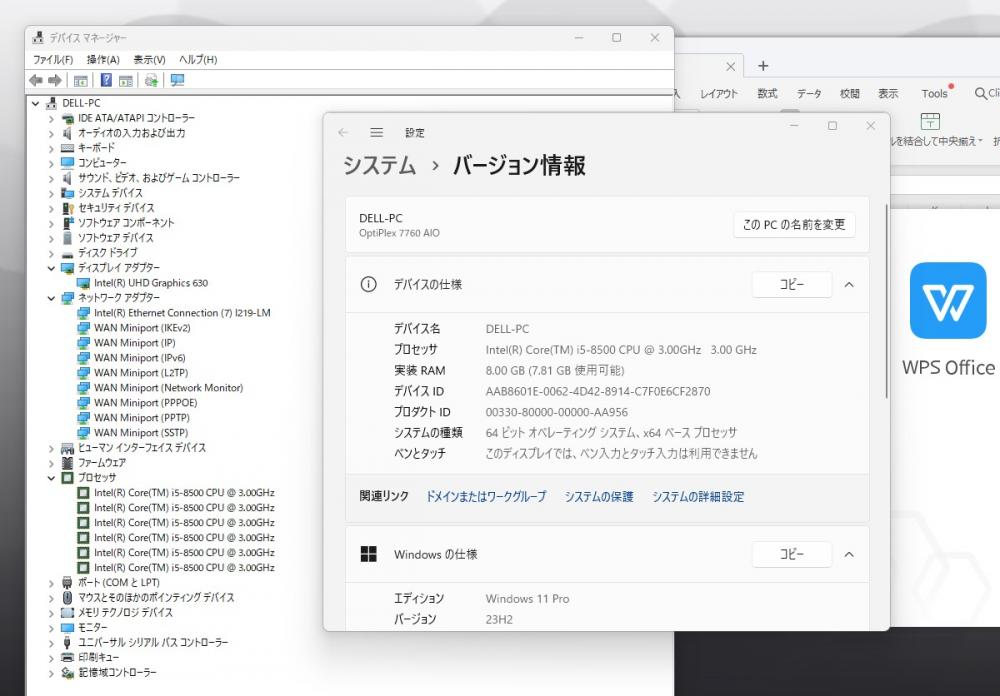The image size is (1000, 696).
Task: Click the 23H2 version value
Action: click(499, 619)
